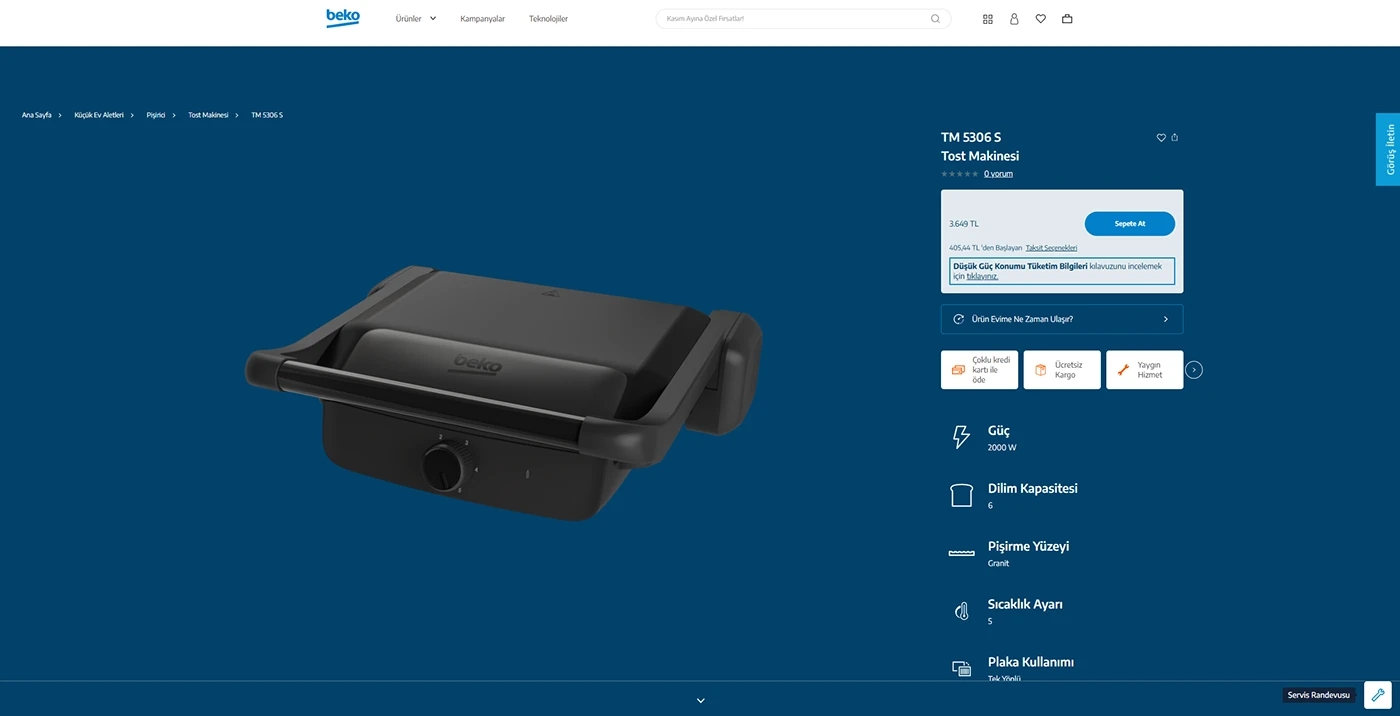Viewport: 1400px width, 716px height.
Task: Click the 3.649 TL price text
Action: click(964, 224)
